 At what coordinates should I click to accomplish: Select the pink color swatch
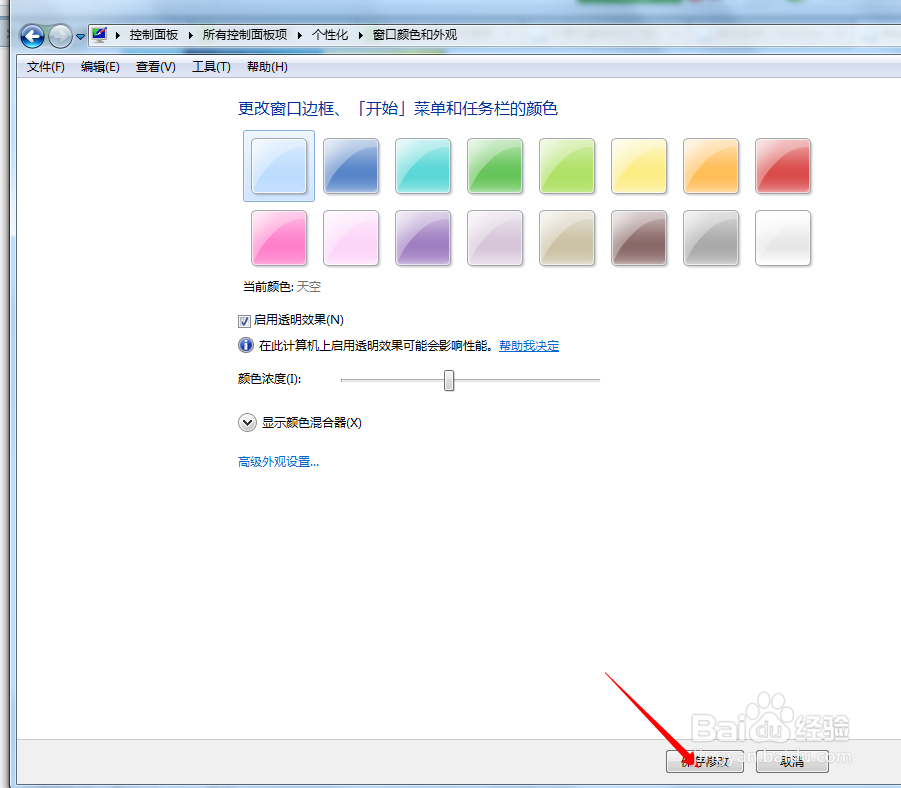[278, 238]
